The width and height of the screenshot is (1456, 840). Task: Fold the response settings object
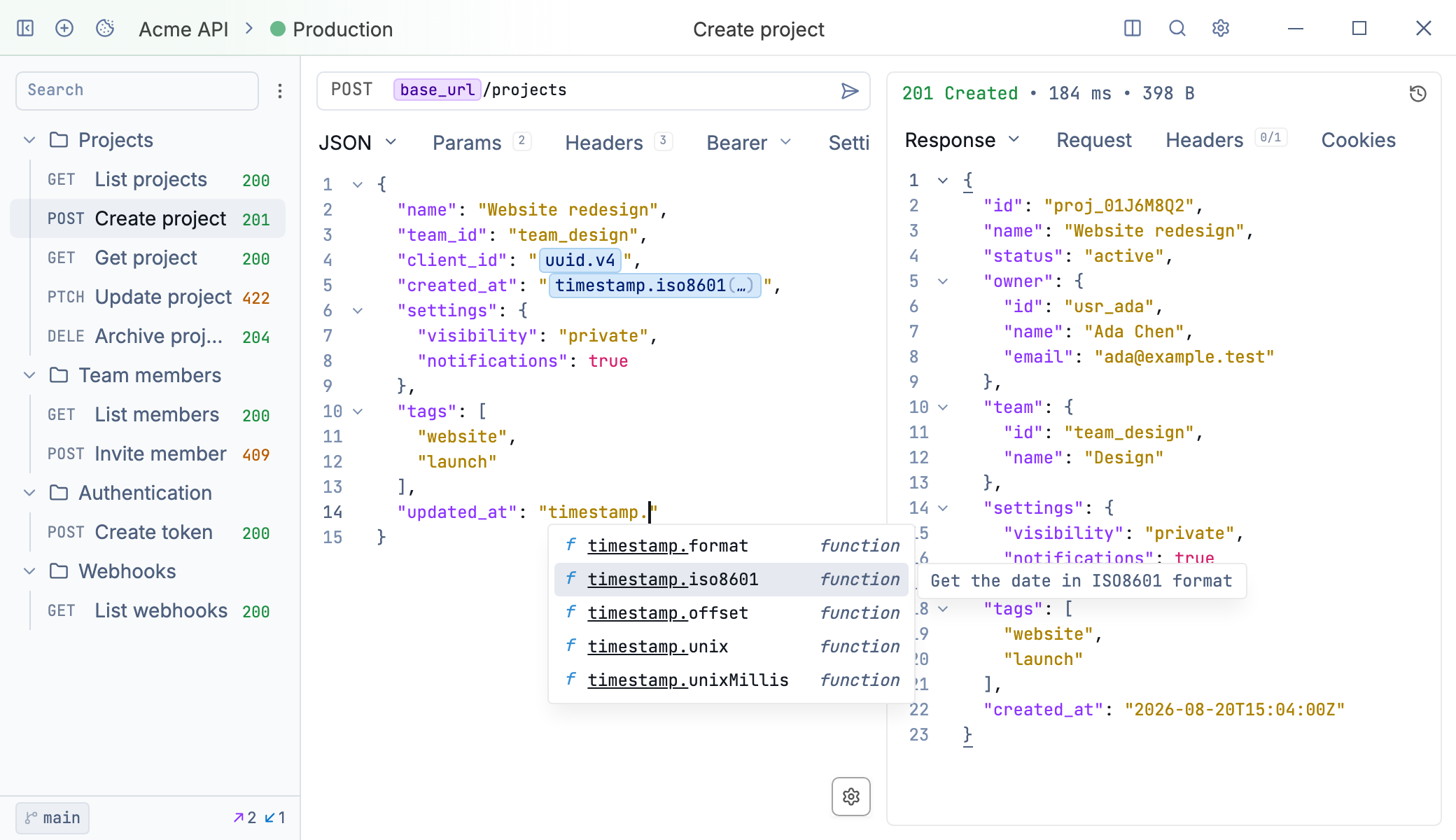coord(943,508)
